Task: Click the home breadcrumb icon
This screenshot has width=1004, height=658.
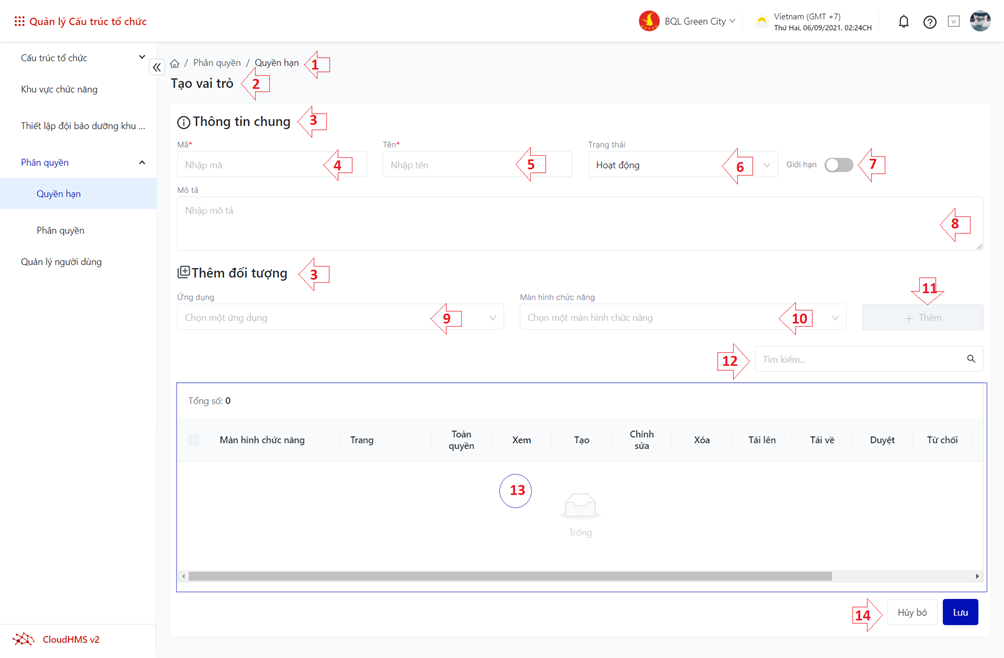Action: pos(175,63)
